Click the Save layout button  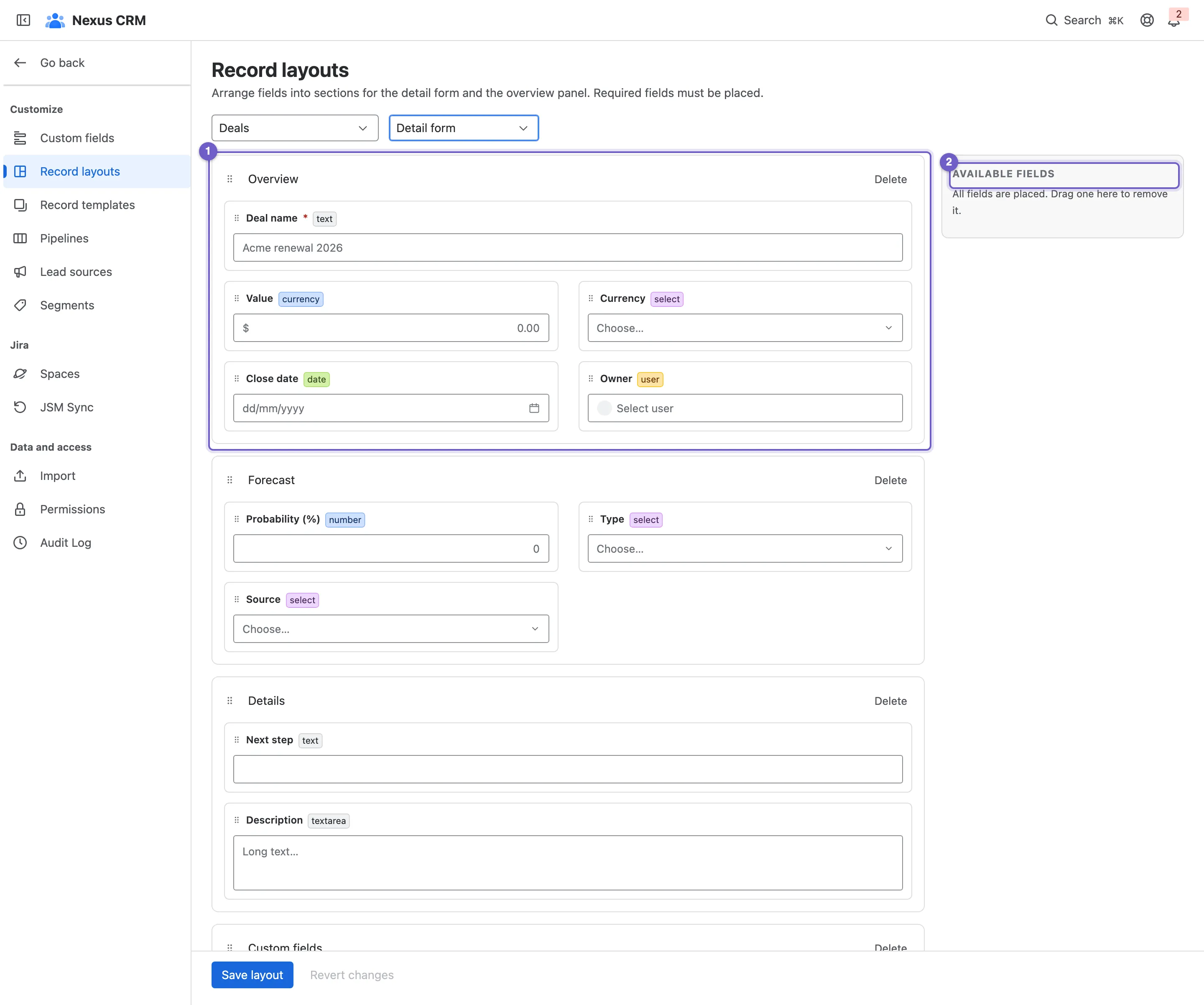click(x=252, y=974)
